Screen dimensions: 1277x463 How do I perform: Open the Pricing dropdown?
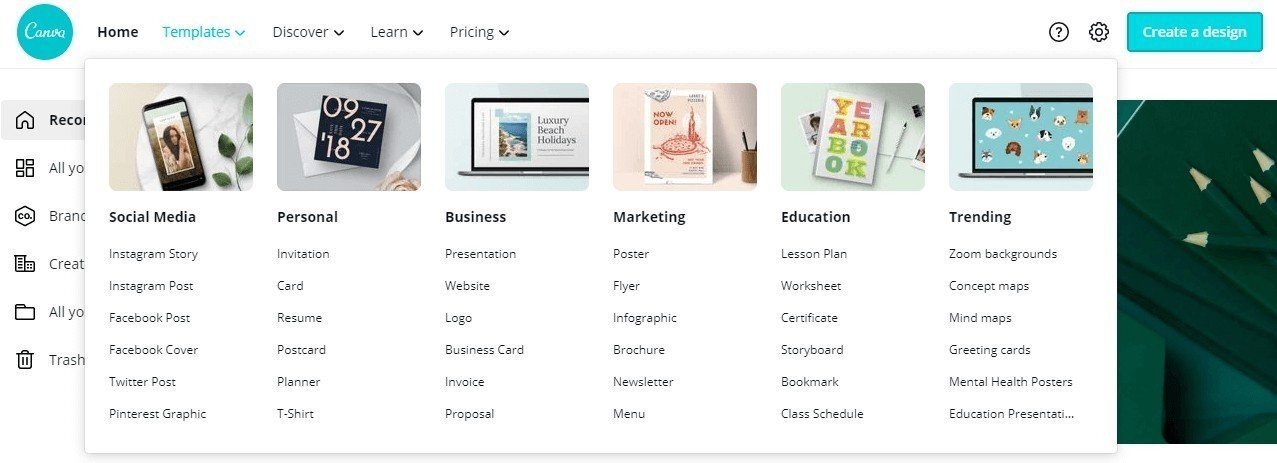click(479, 32)
